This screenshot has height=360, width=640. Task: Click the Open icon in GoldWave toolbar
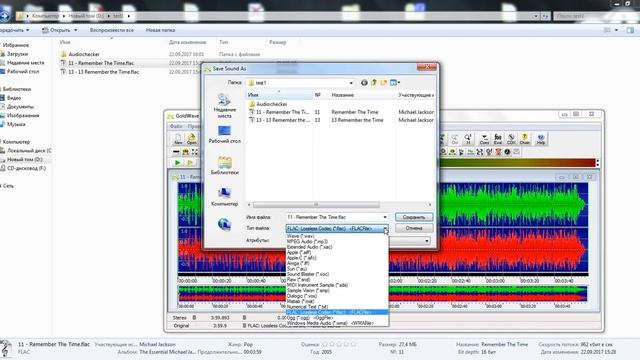click(191, 139)
